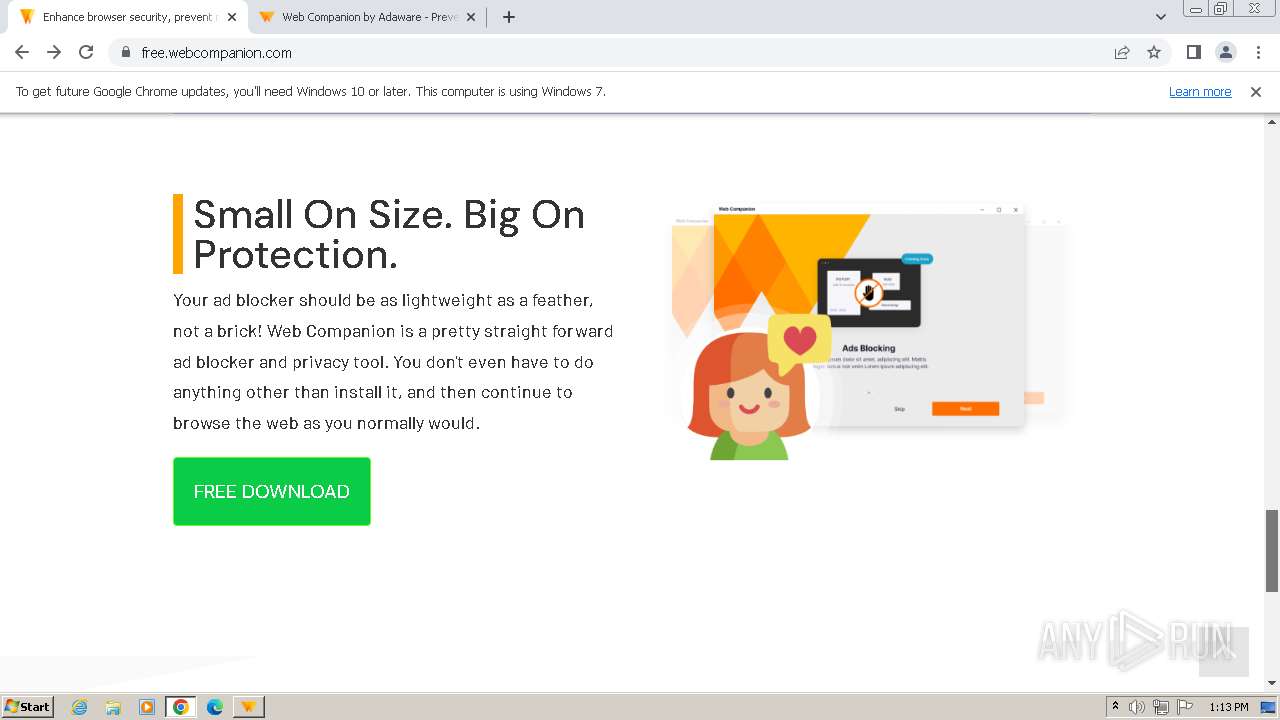Open a new tab

(508, 17)
